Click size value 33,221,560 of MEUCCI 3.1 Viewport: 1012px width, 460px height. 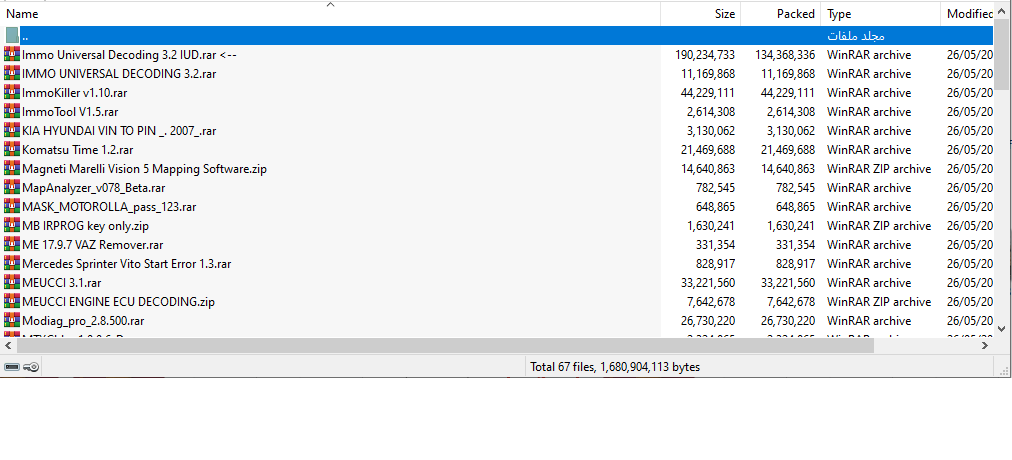pos(707,283)
